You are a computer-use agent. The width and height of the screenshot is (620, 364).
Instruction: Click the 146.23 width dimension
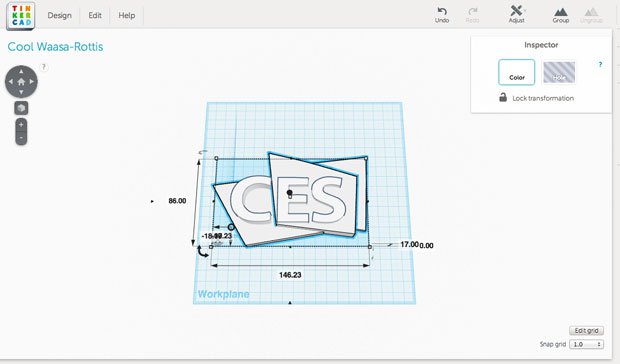coord(290,275)
